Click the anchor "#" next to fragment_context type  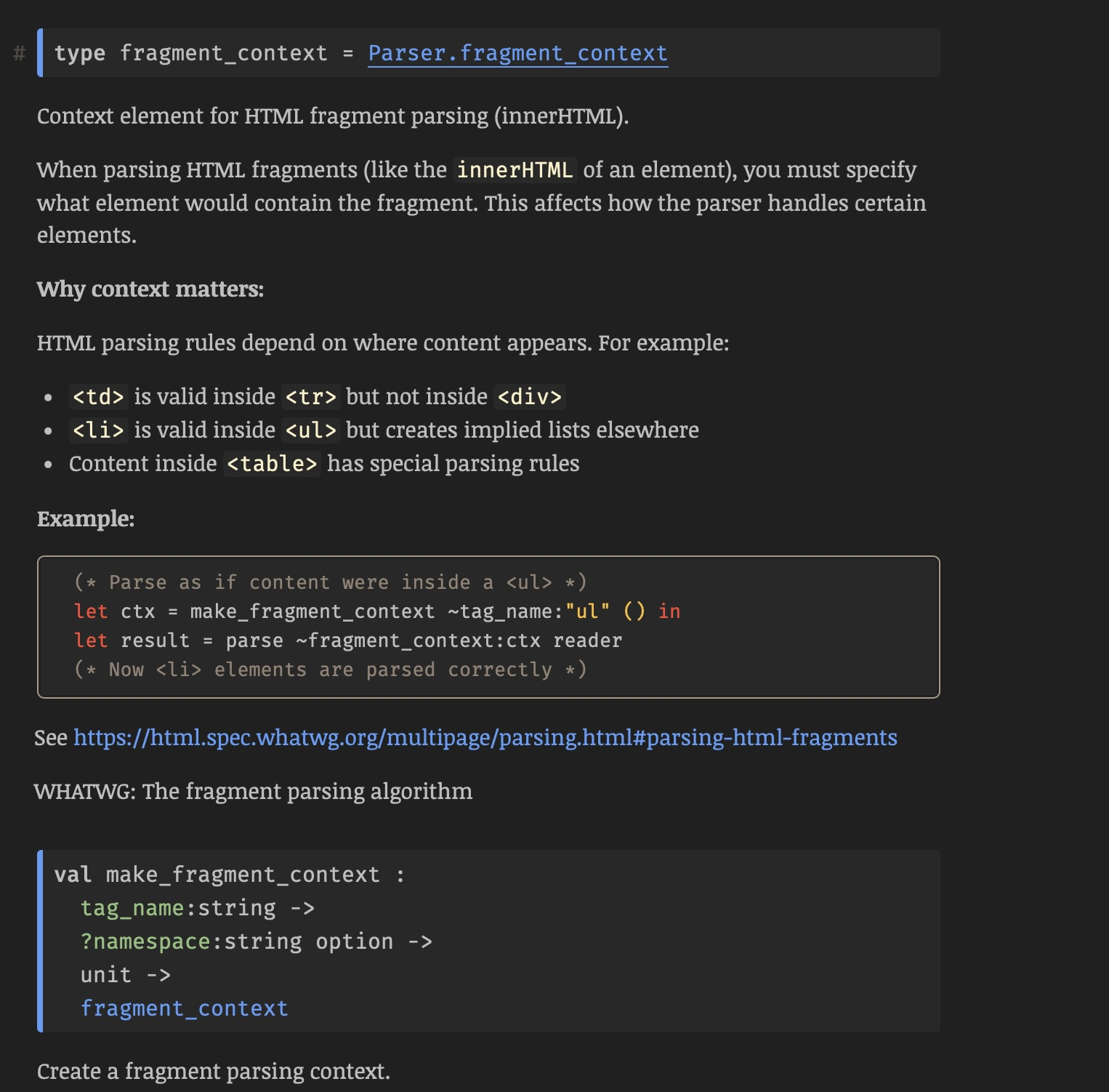tap(20, 52)
